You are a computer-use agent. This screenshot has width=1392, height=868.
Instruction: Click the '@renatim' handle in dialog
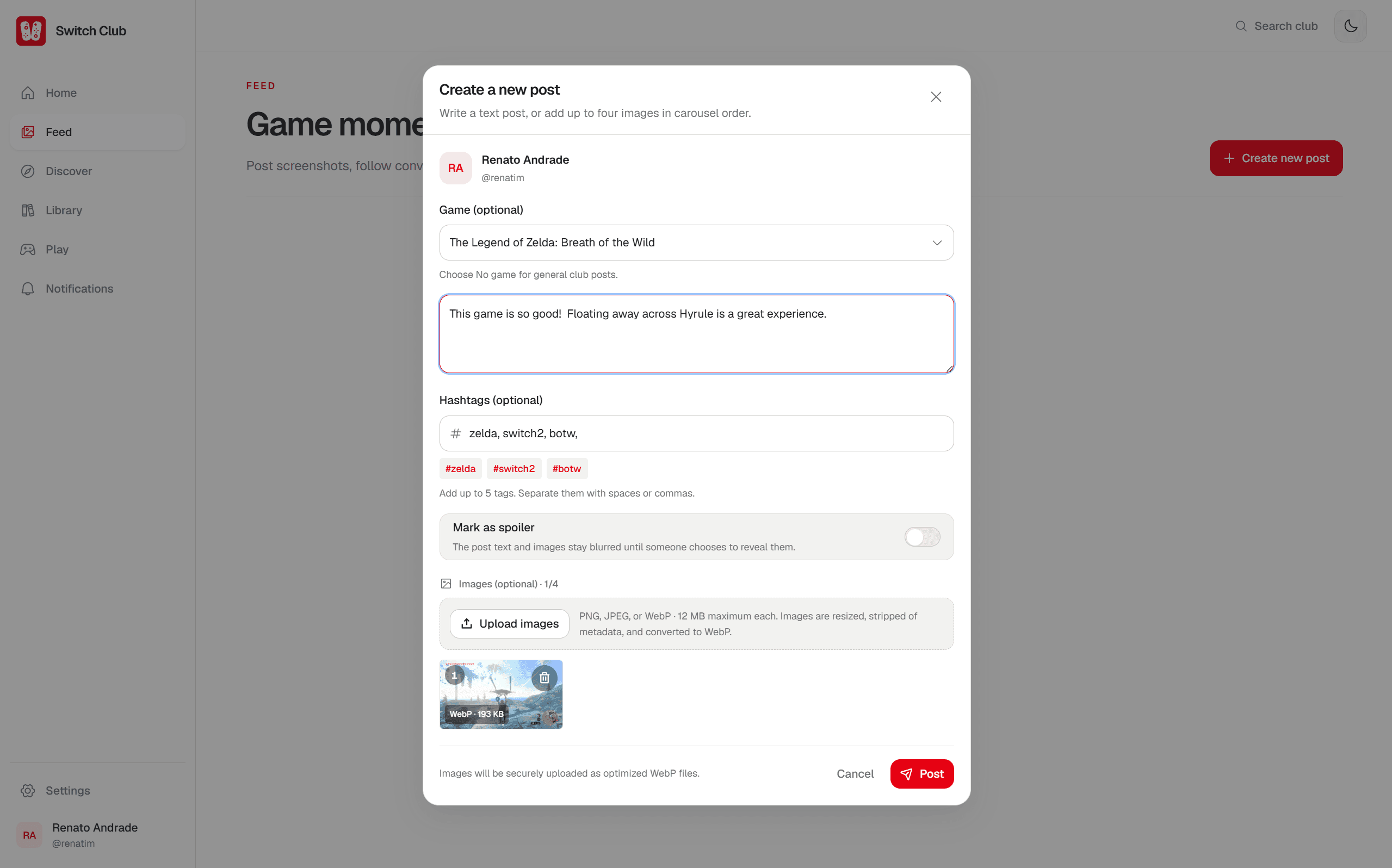[x=503, y=178]
